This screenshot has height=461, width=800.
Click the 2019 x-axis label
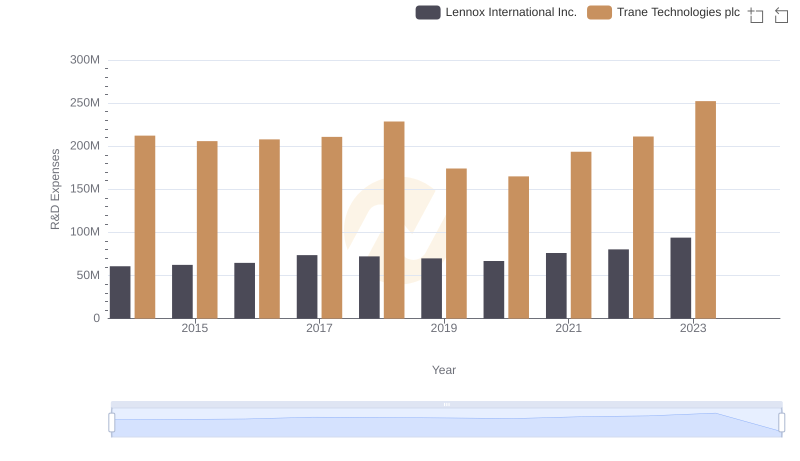(444, 328)
